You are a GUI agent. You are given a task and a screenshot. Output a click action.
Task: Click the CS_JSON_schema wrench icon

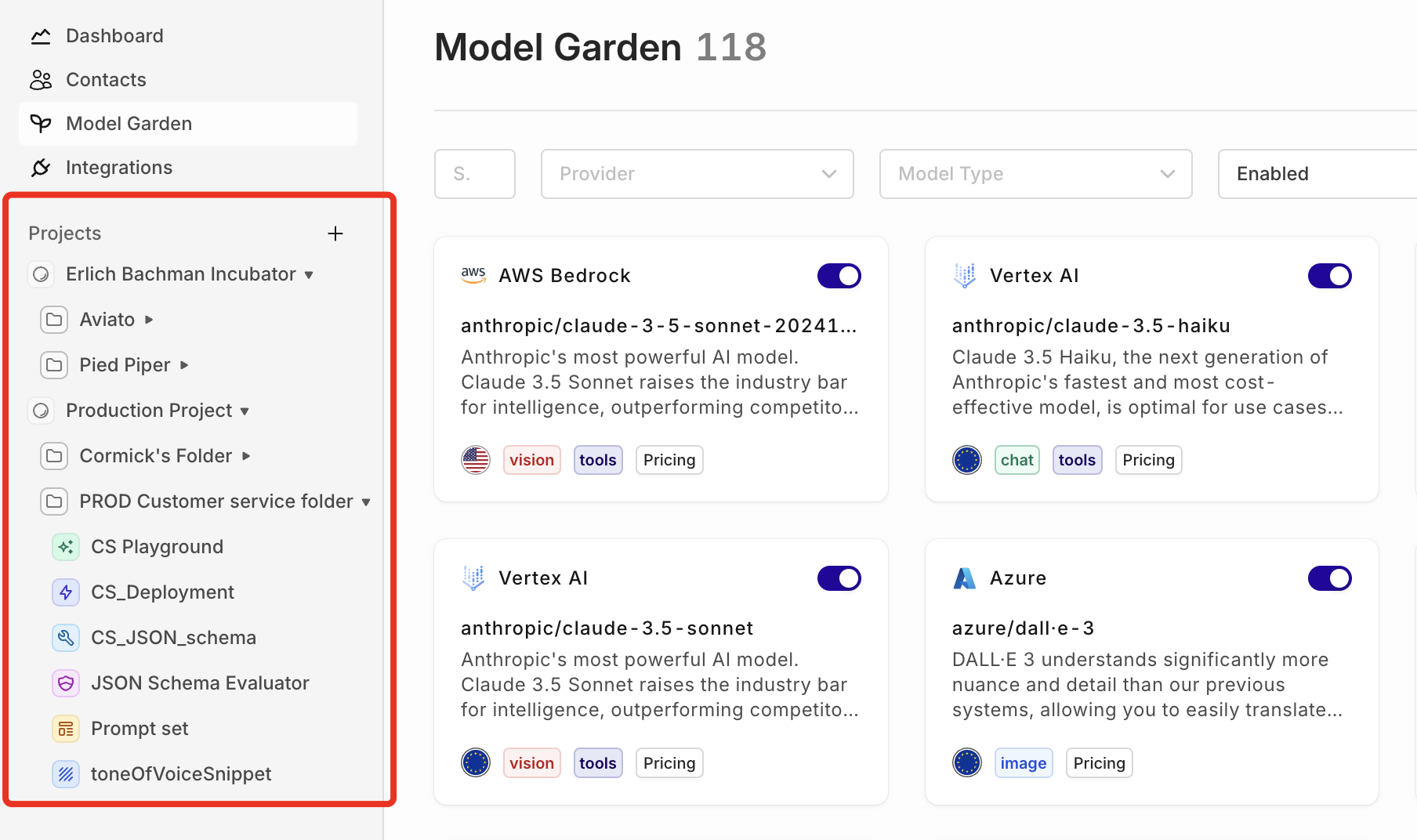pos(66,638)
